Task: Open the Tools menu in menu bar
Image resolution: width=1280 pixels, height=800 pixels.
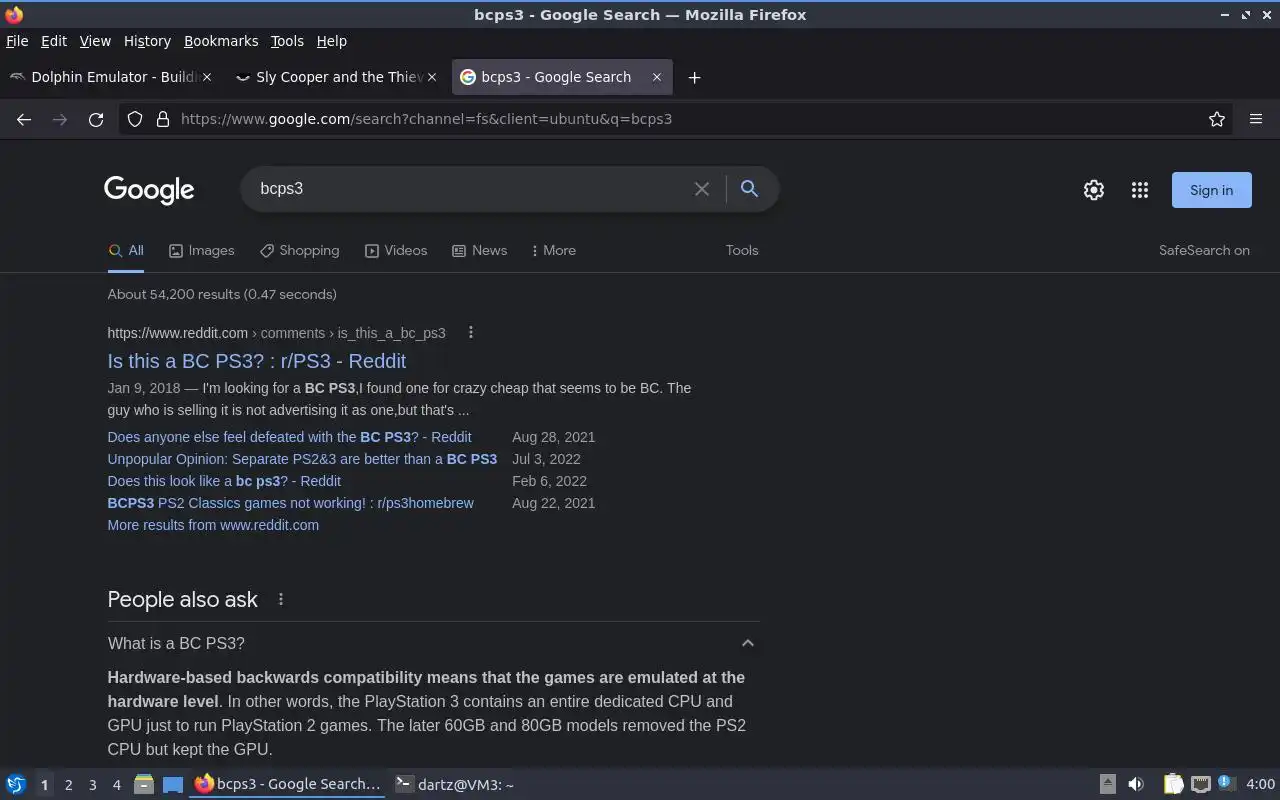Action: click(x=287, y=41)
